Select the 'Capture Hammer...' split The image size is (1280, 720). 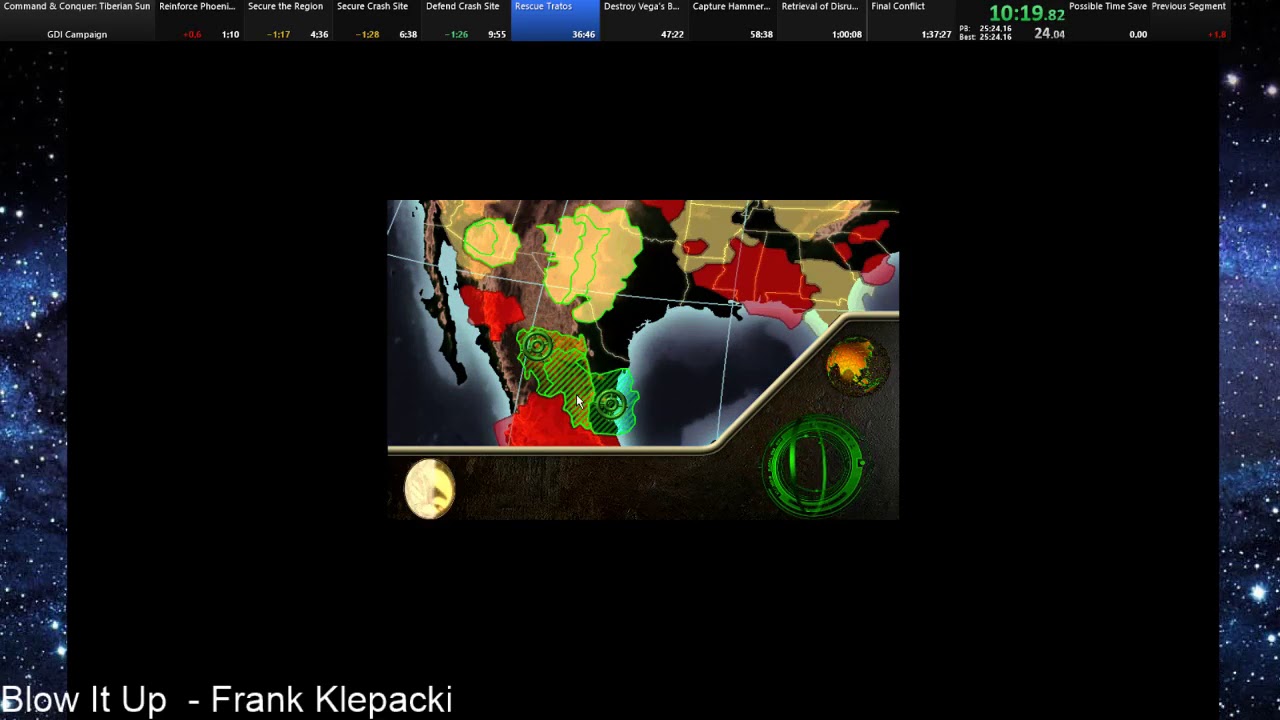[733, 20]
